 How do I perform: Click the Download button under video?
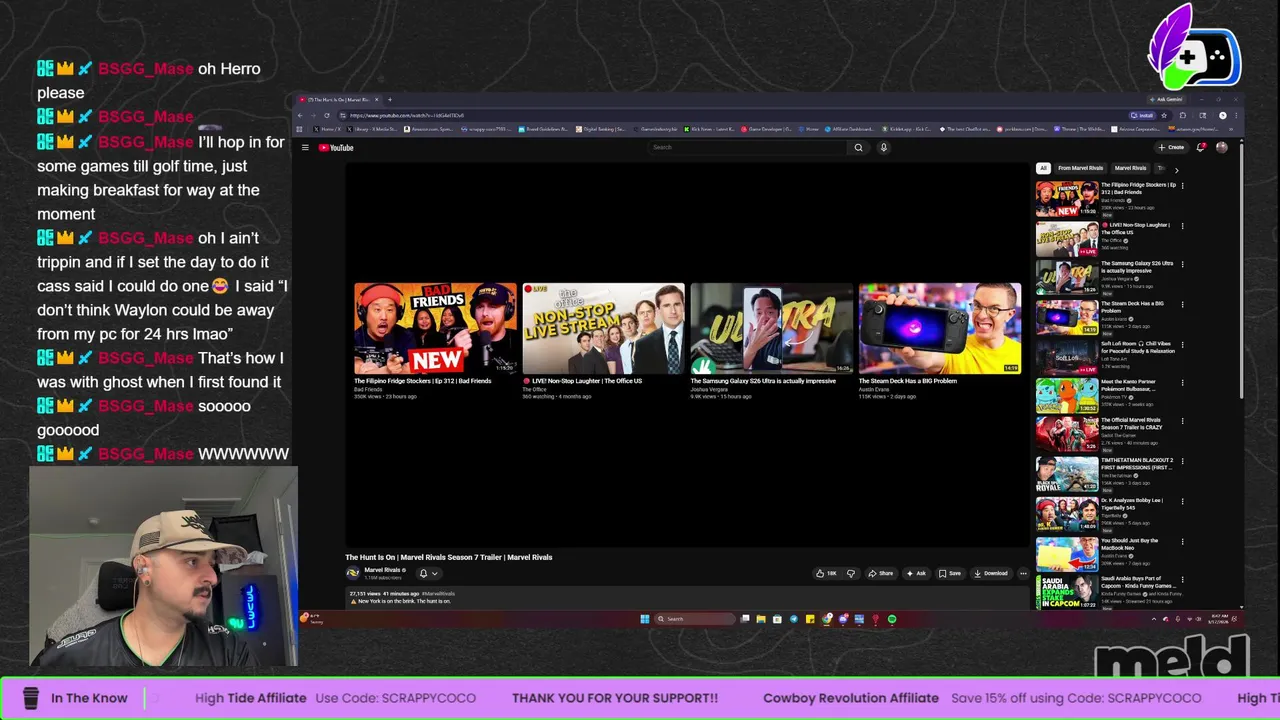(x=991, y=573)
